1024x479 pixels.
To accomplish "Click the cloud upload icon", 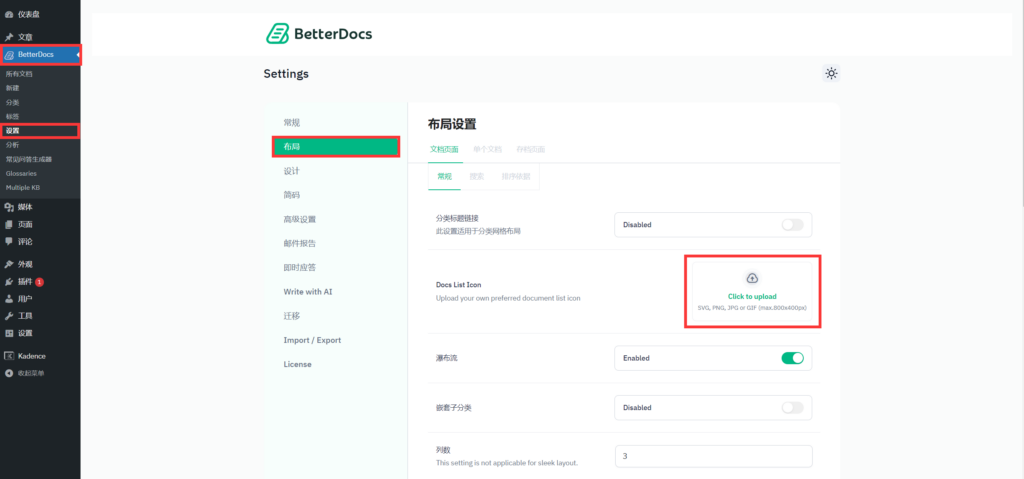I will point(752,278).
